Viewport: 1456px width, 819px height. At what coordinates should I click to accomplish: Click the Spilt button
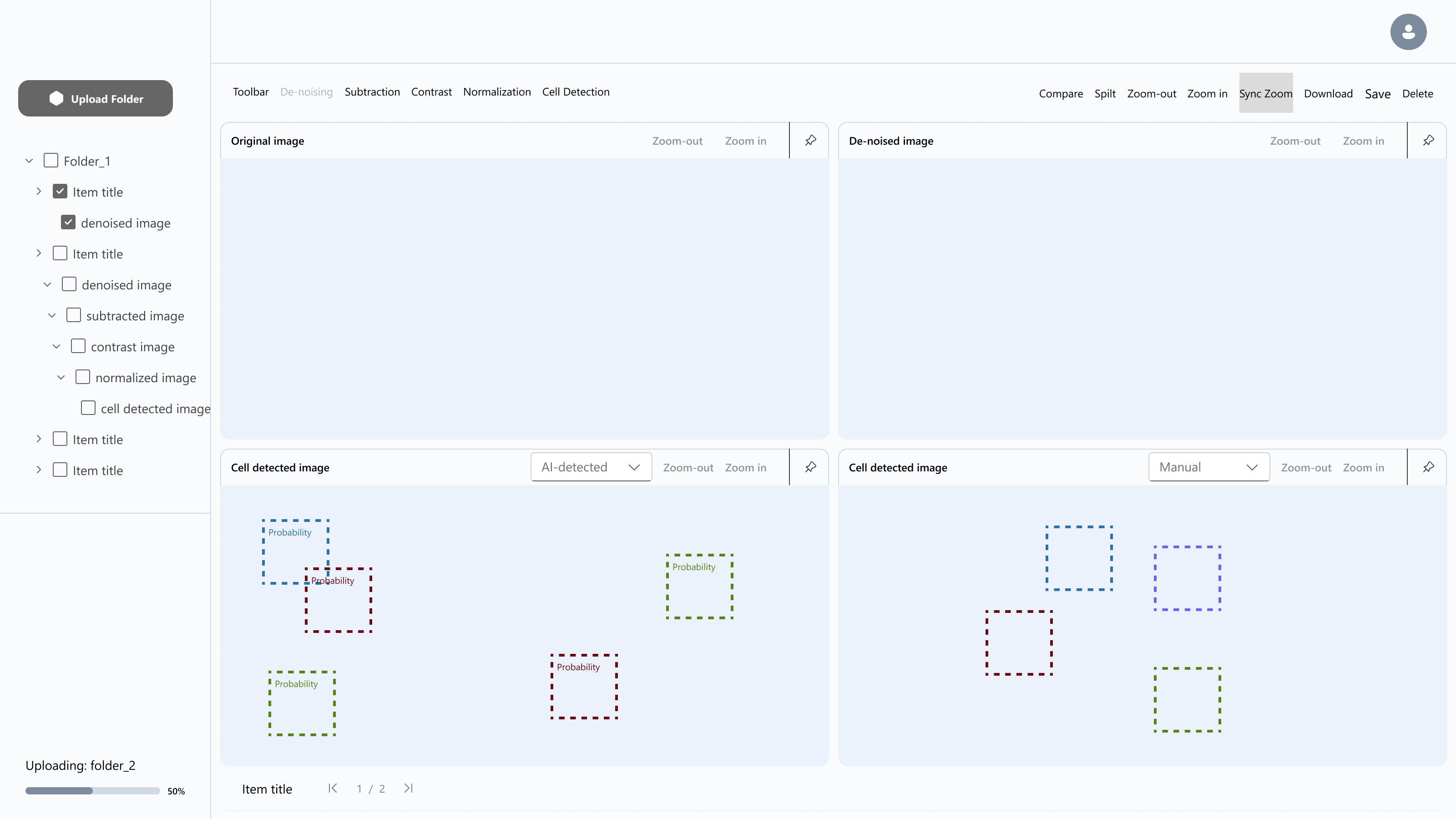click(x=1104, y=93)
